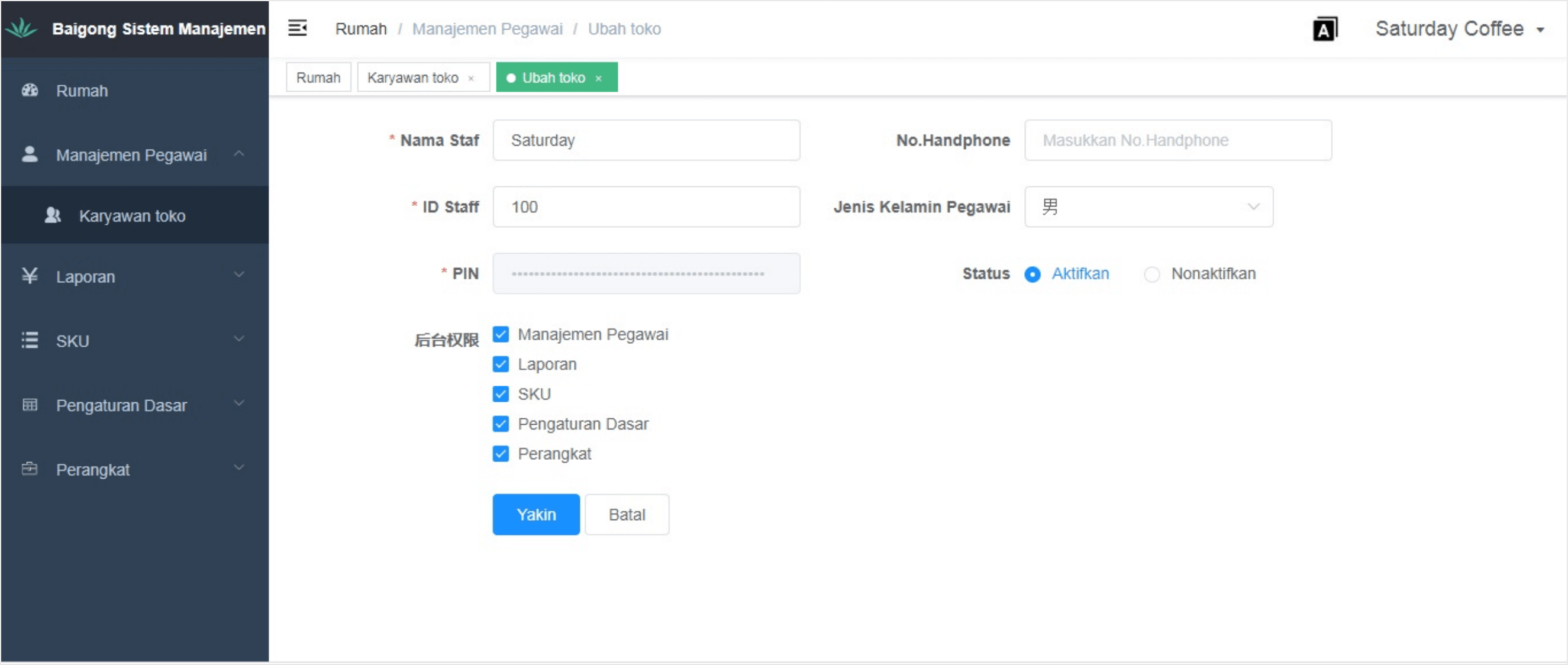Click the sidebar collapse hamburger icon

pos(297,28)
